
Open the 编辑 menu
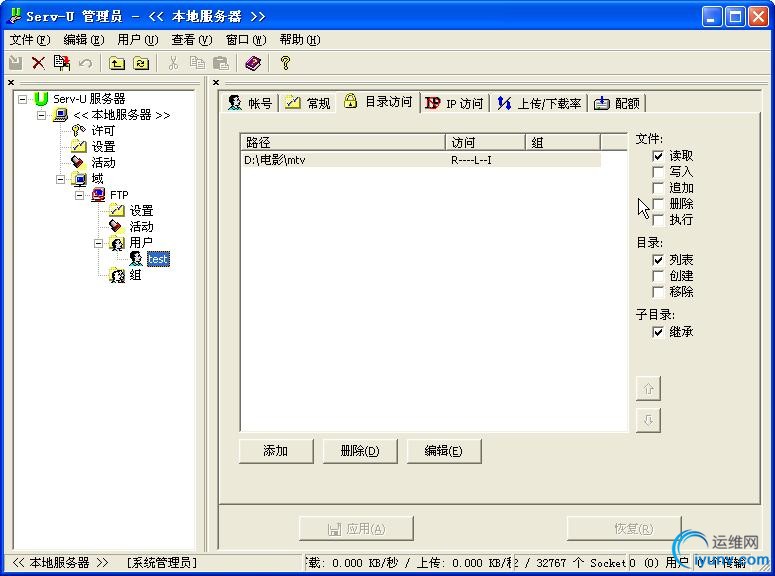pos(84,40)
